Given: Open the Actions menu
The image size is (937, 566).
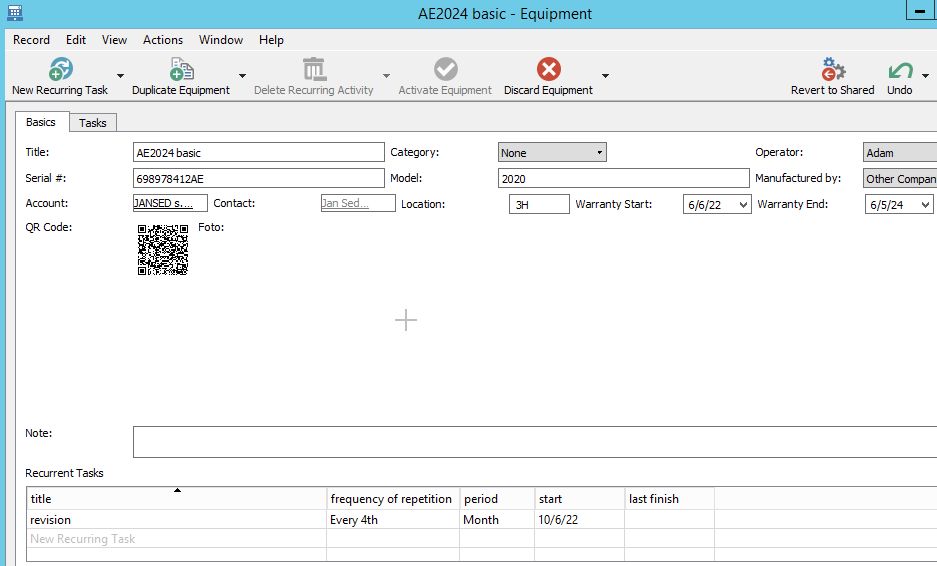Looking at the screenshot, I should pos(163,40).
